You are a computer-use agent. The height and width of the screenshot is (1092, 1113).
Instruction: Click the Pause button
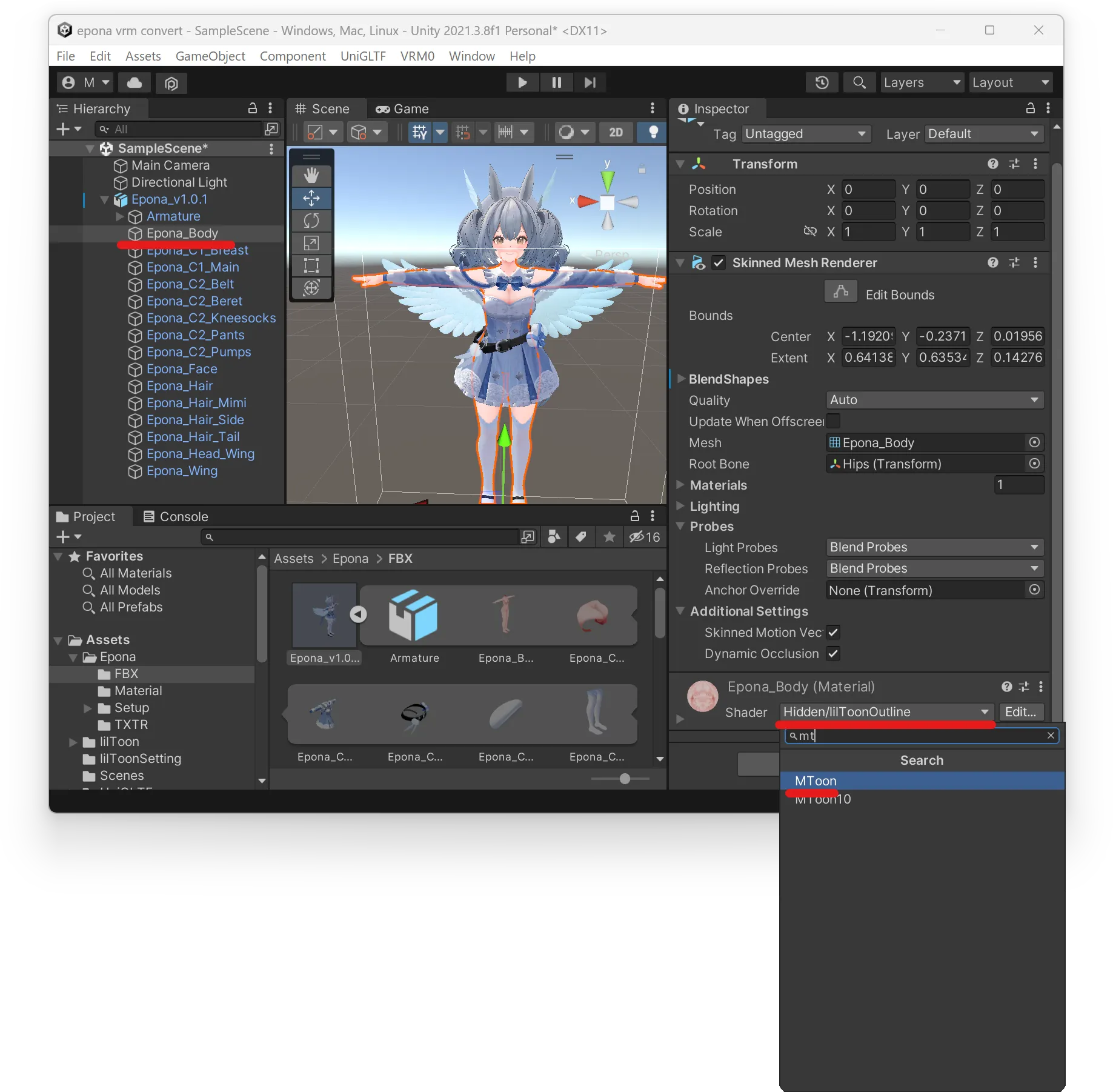coord(556,82)
